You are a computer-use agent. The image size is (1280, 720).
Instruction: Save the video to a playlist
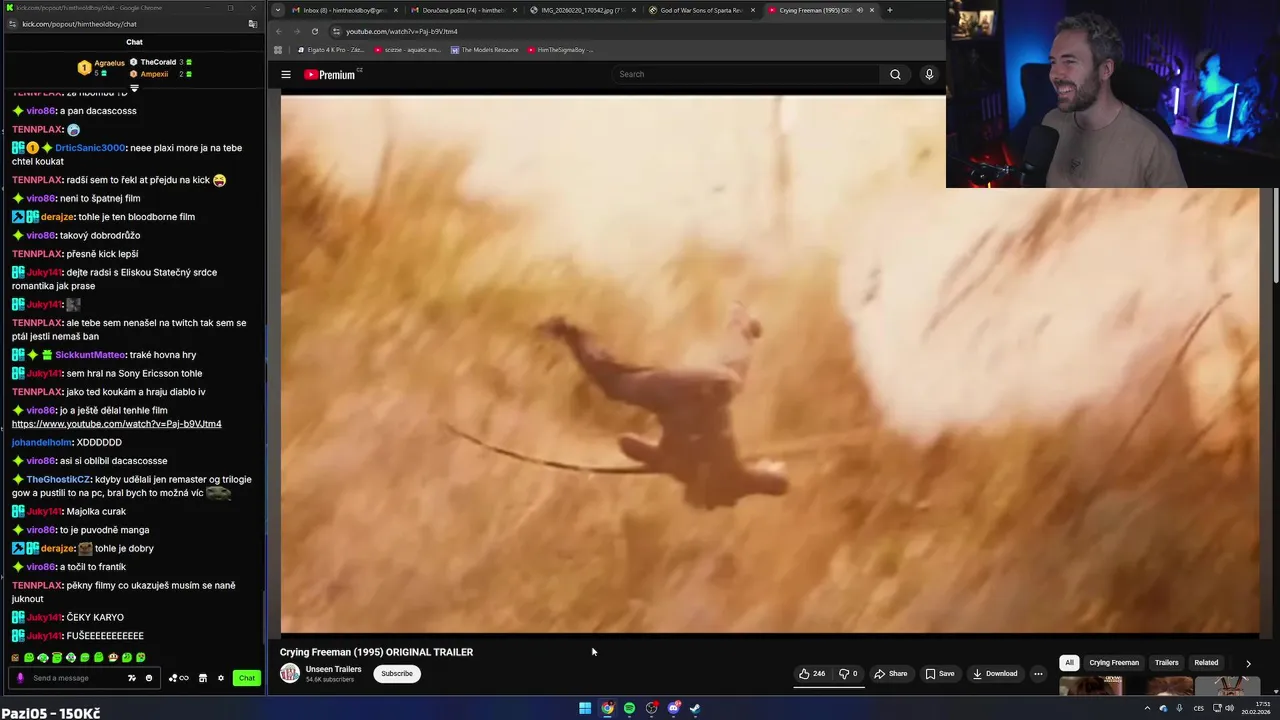pyautogui.click(x=940, y=673)
